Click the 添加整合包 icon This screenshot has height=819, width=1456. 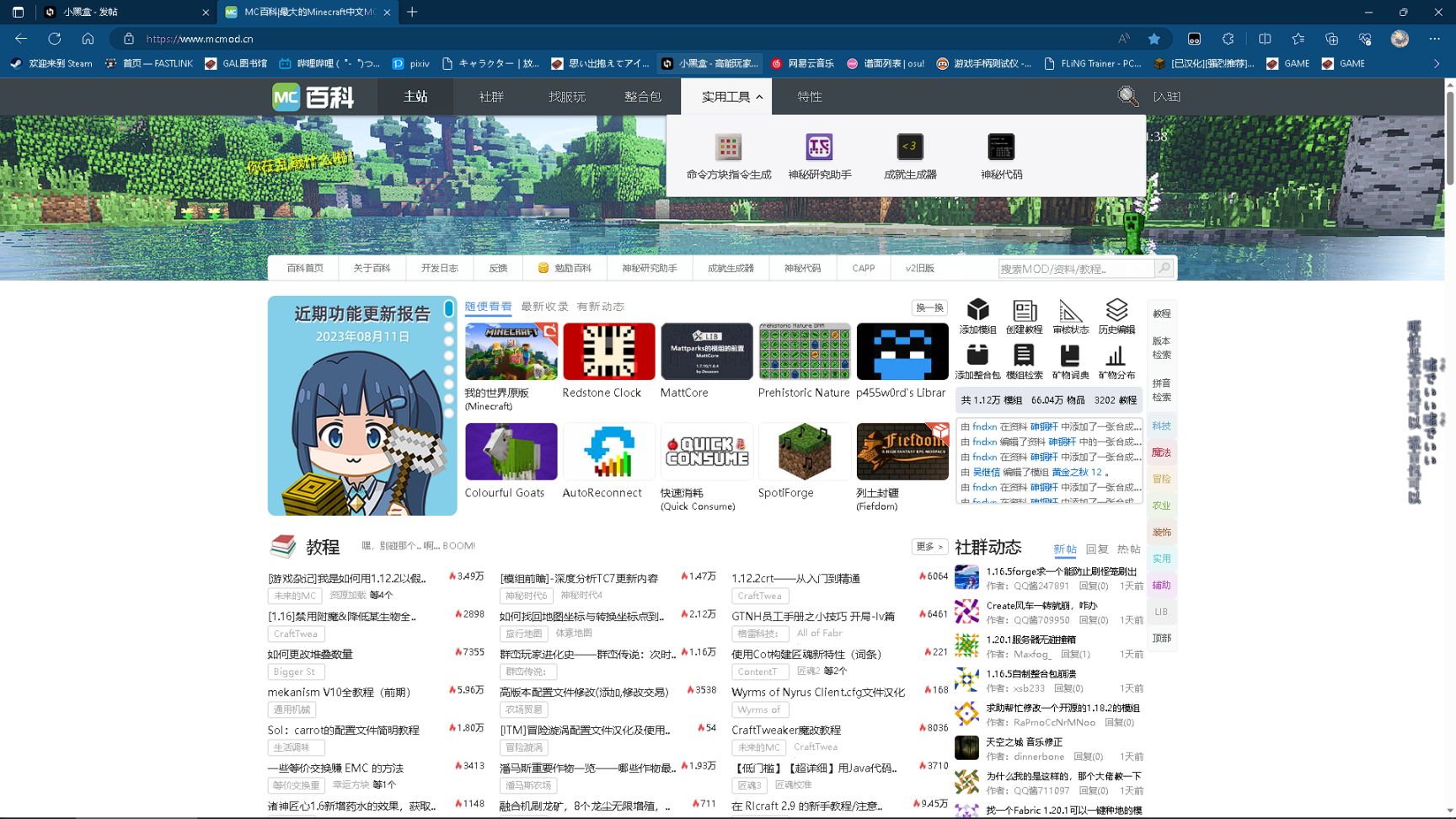point(977,355)
